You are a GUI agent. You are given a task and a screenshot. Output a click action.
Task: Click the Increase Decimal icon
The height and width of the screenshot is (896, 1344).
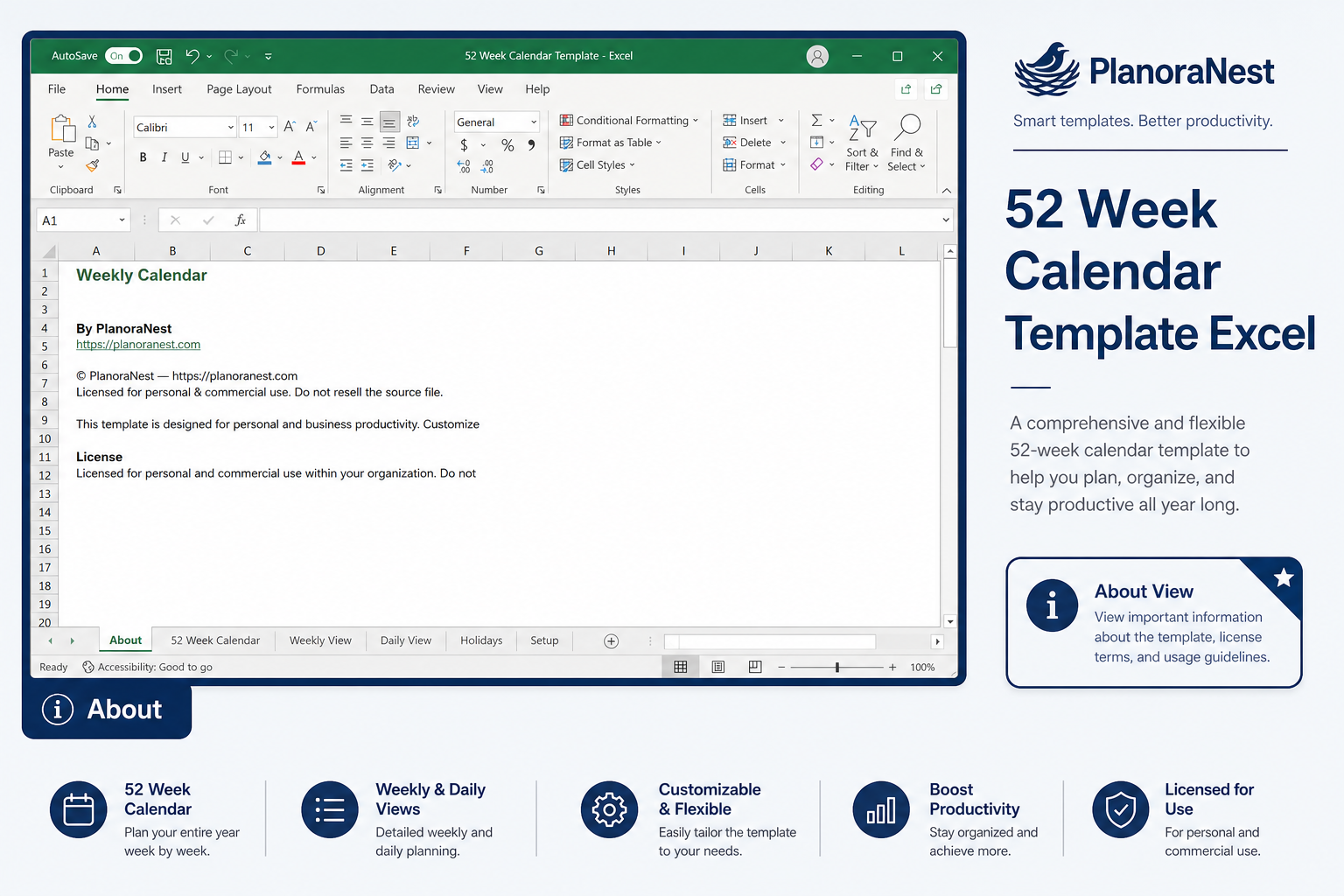464,166
